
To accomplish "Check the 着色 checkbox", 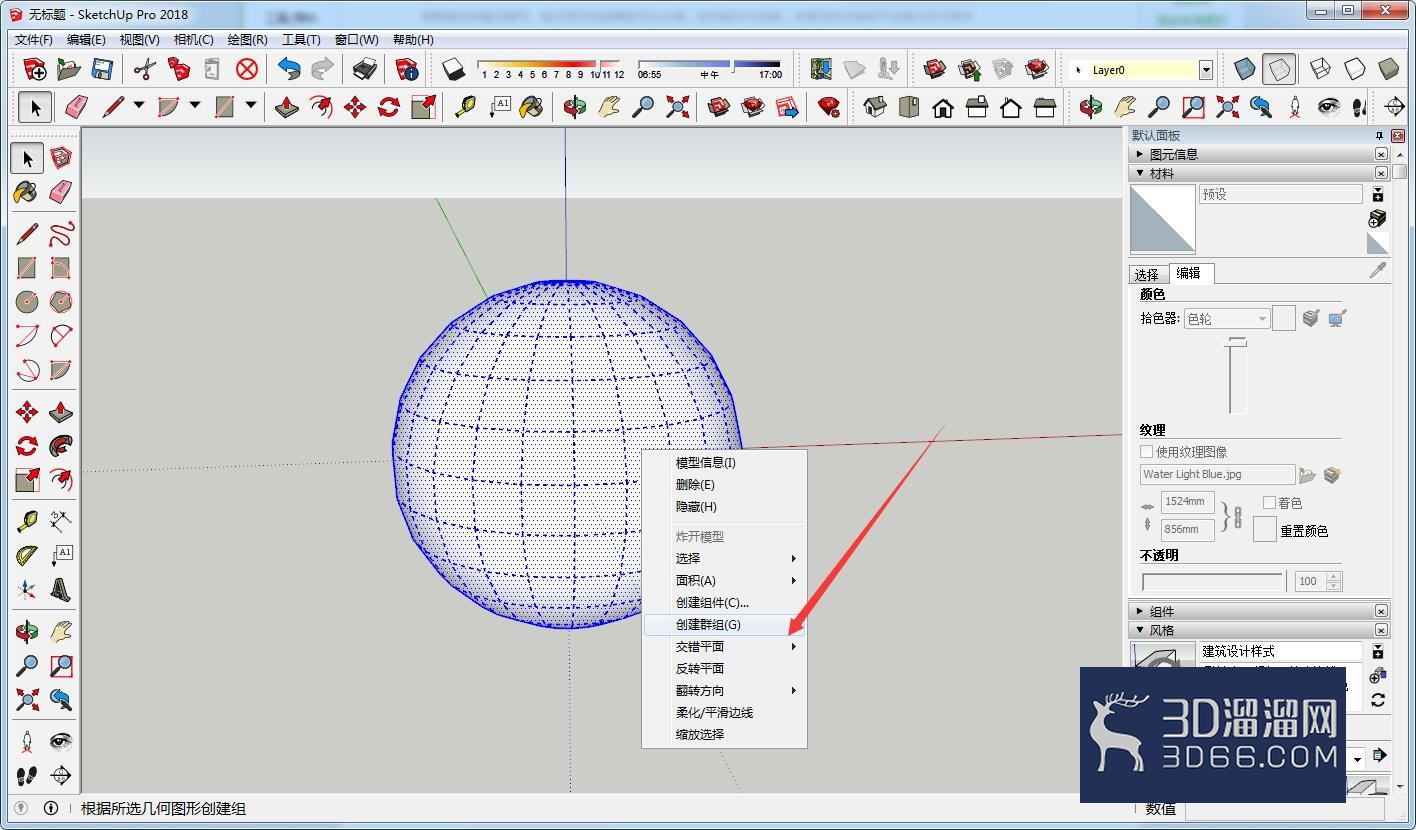I will (x=1269, y=502).
